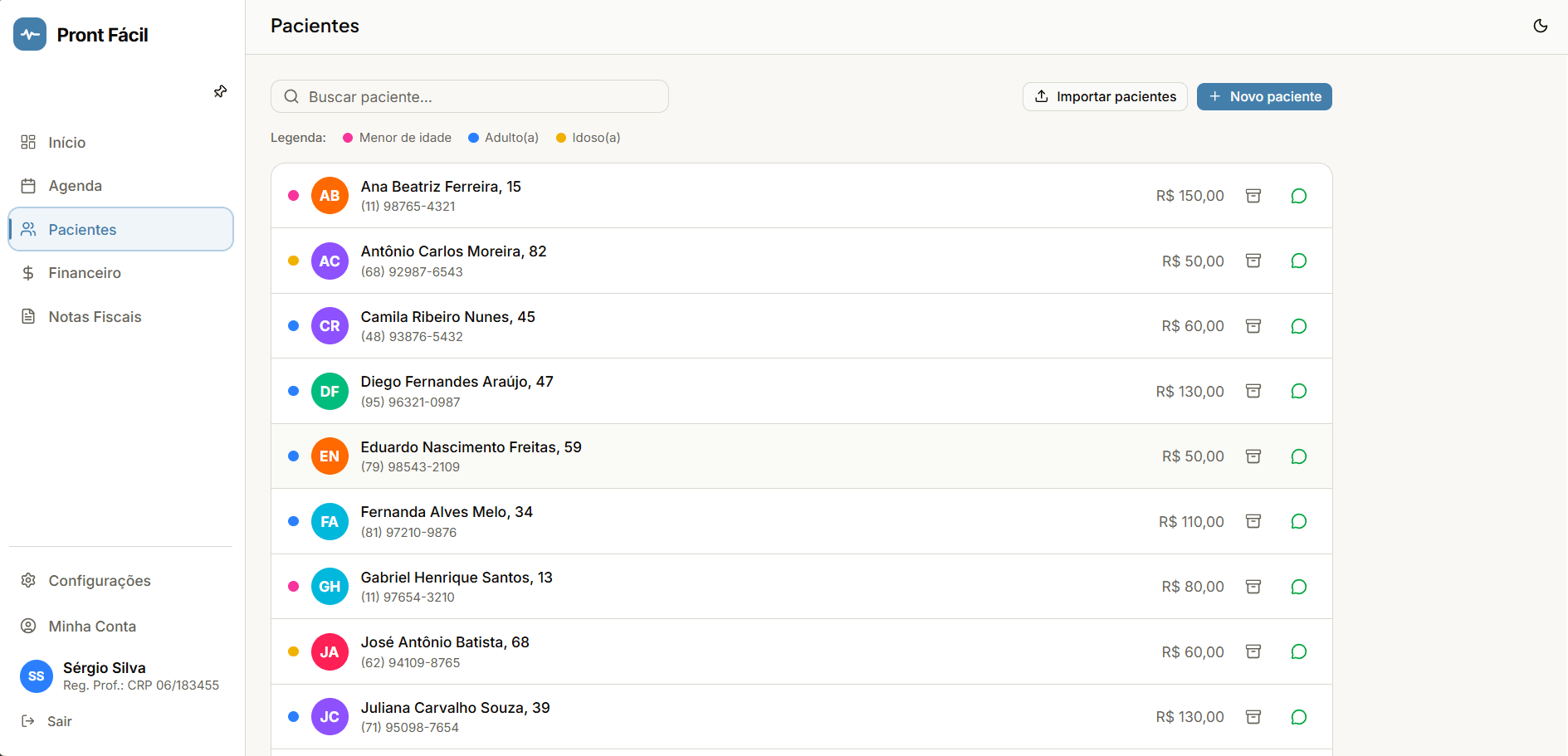Archive patient Antônio Carlos Moreira
Image resolution: width=1568 pixels, height=756 pixels.
tap(1253, 261)
